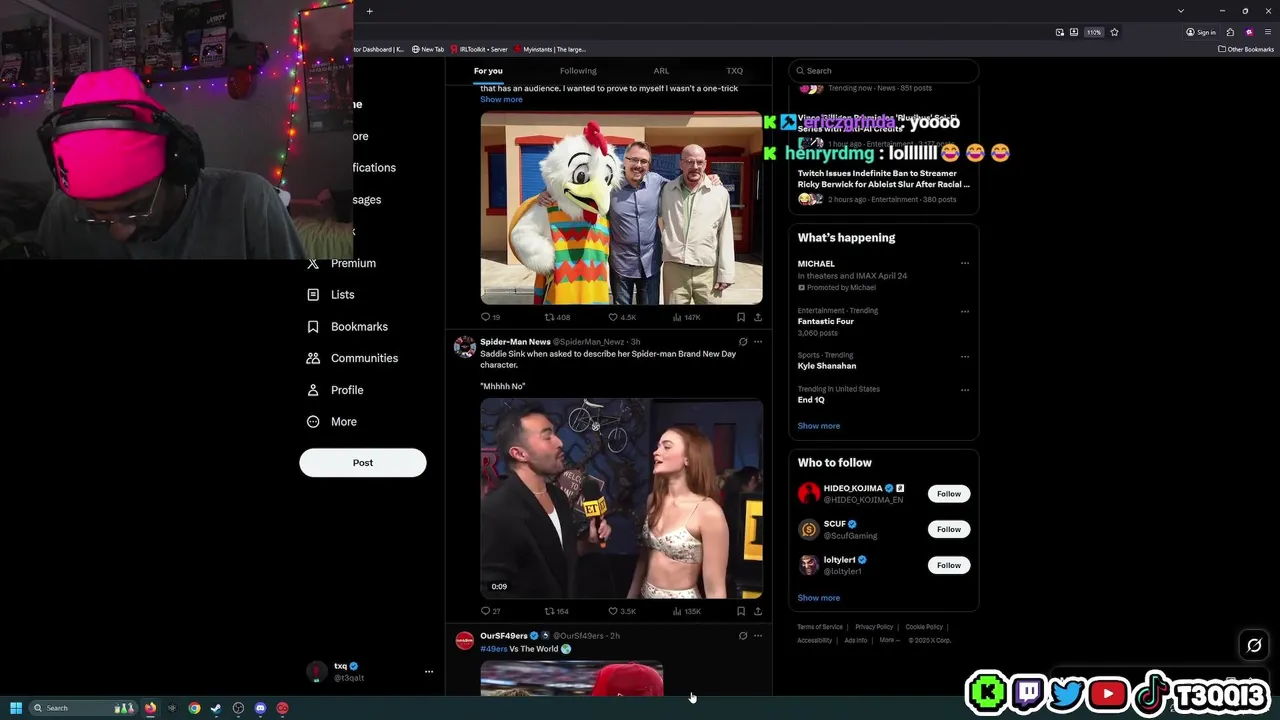Viewport: 1280px width, 720px height.
Task: Share the Spider-Man News post
Action: pyautogui.click(x=758, y=611)
